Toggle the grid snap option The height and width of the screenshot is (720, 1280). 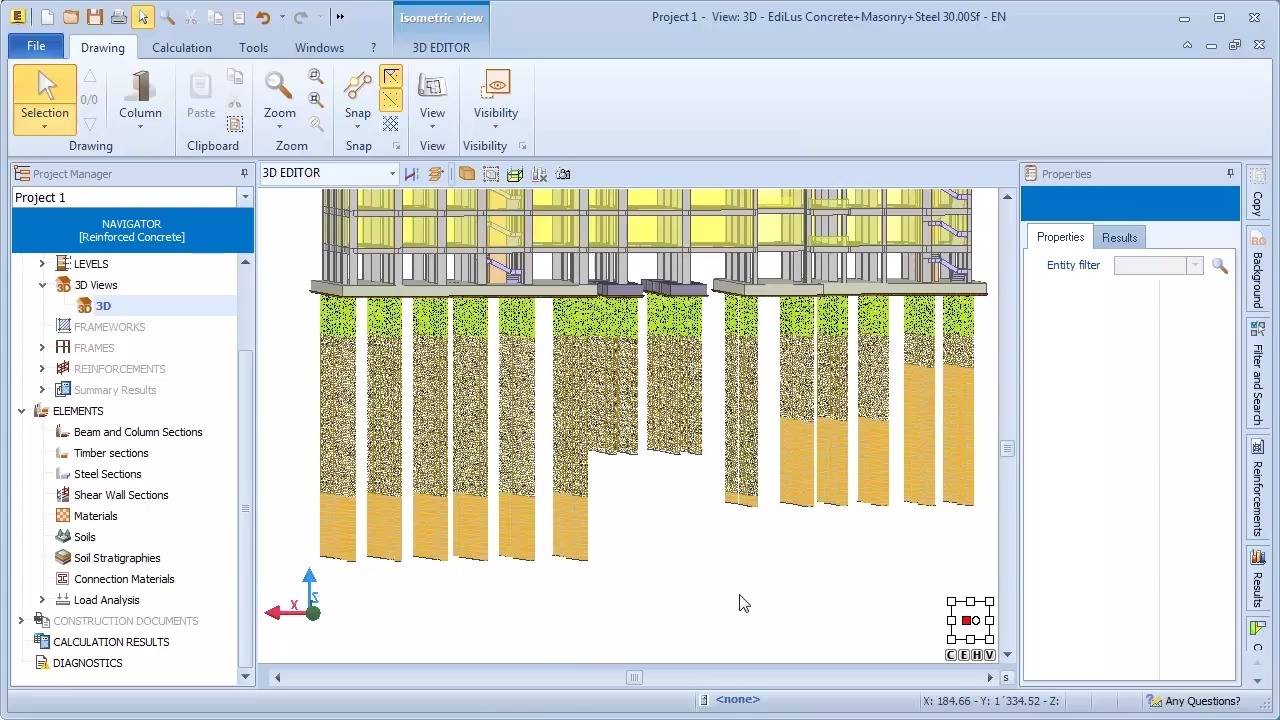click(x=391, y=124)
